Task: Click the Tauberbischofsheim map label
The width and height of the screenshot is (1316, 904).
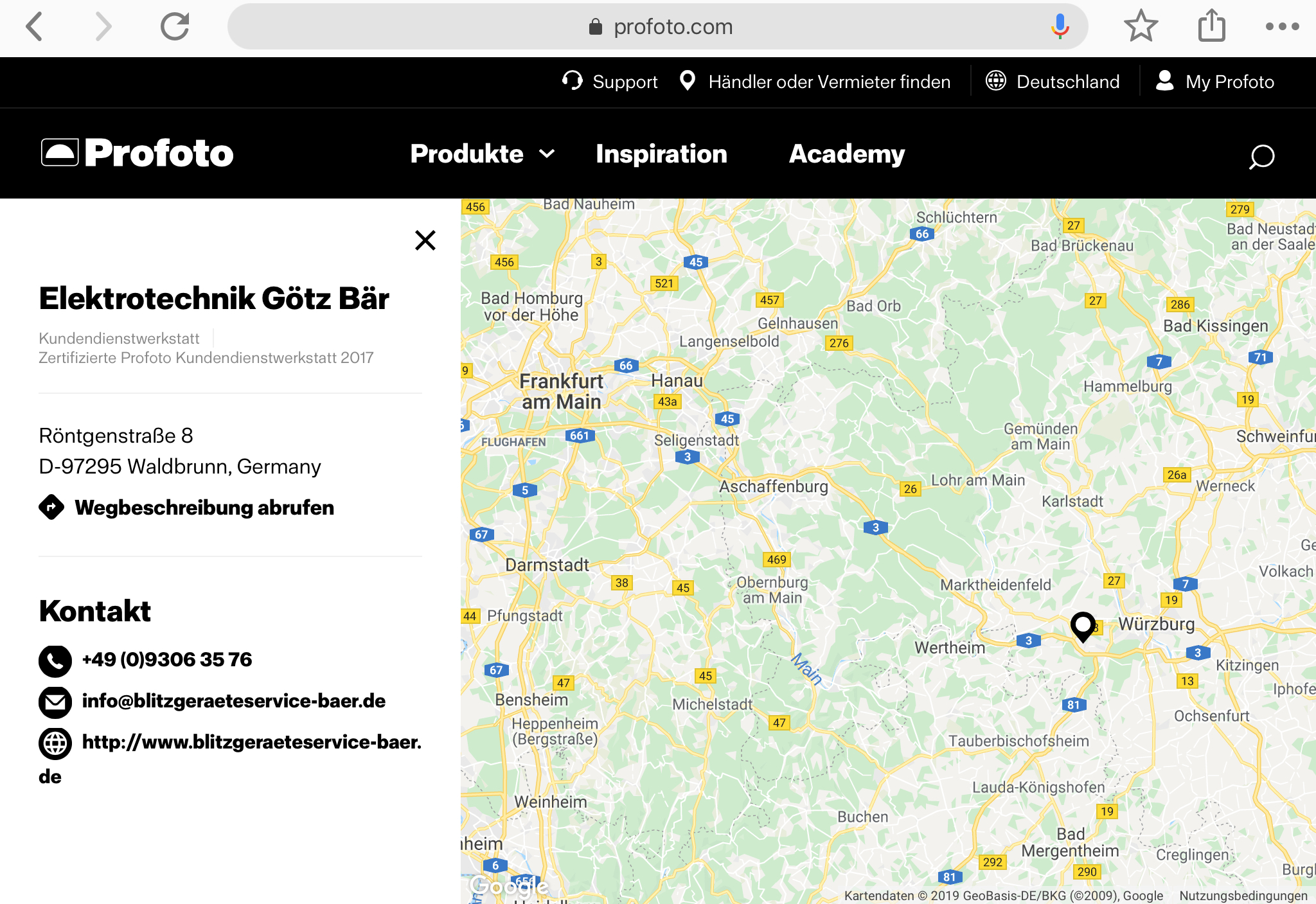Action: coord(1018,741)
